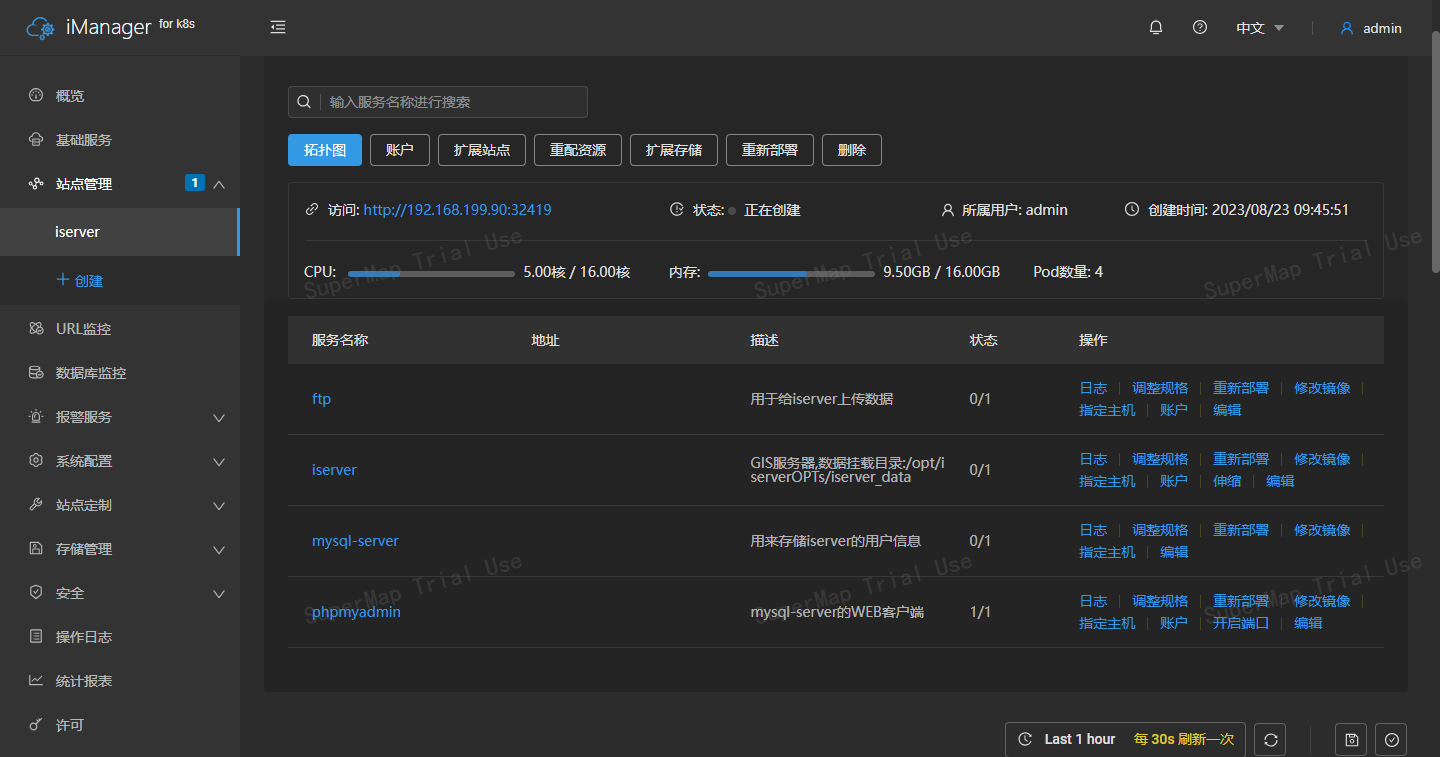Viewport: 1440px width, 757px height.
Task: Click 修改镜像 for the ftp service
Action: coord(1322,388)
